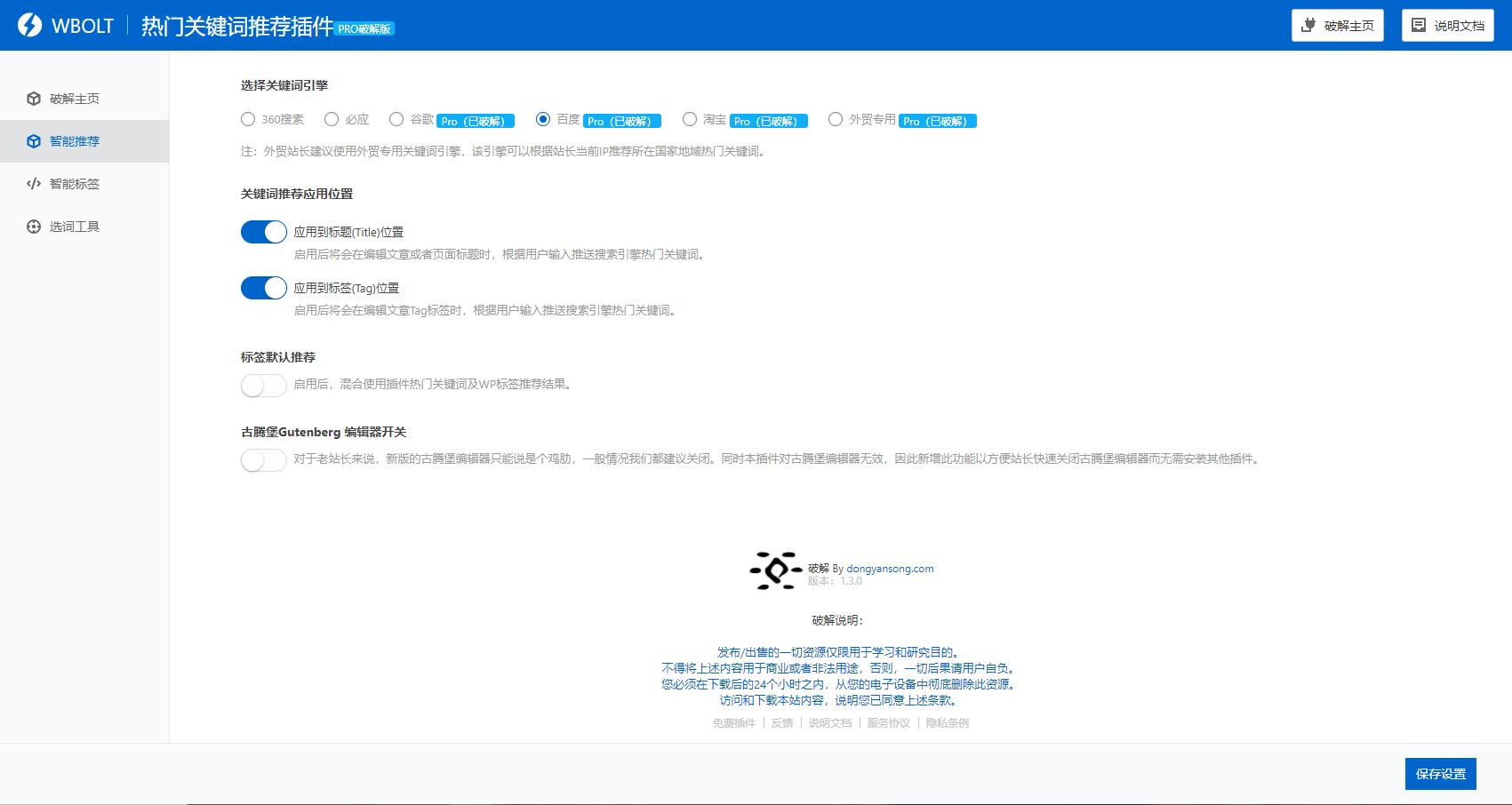Click the WBOLT lightning logo in the header
This screenshot has height=805, width=1512.
point(30,25)
